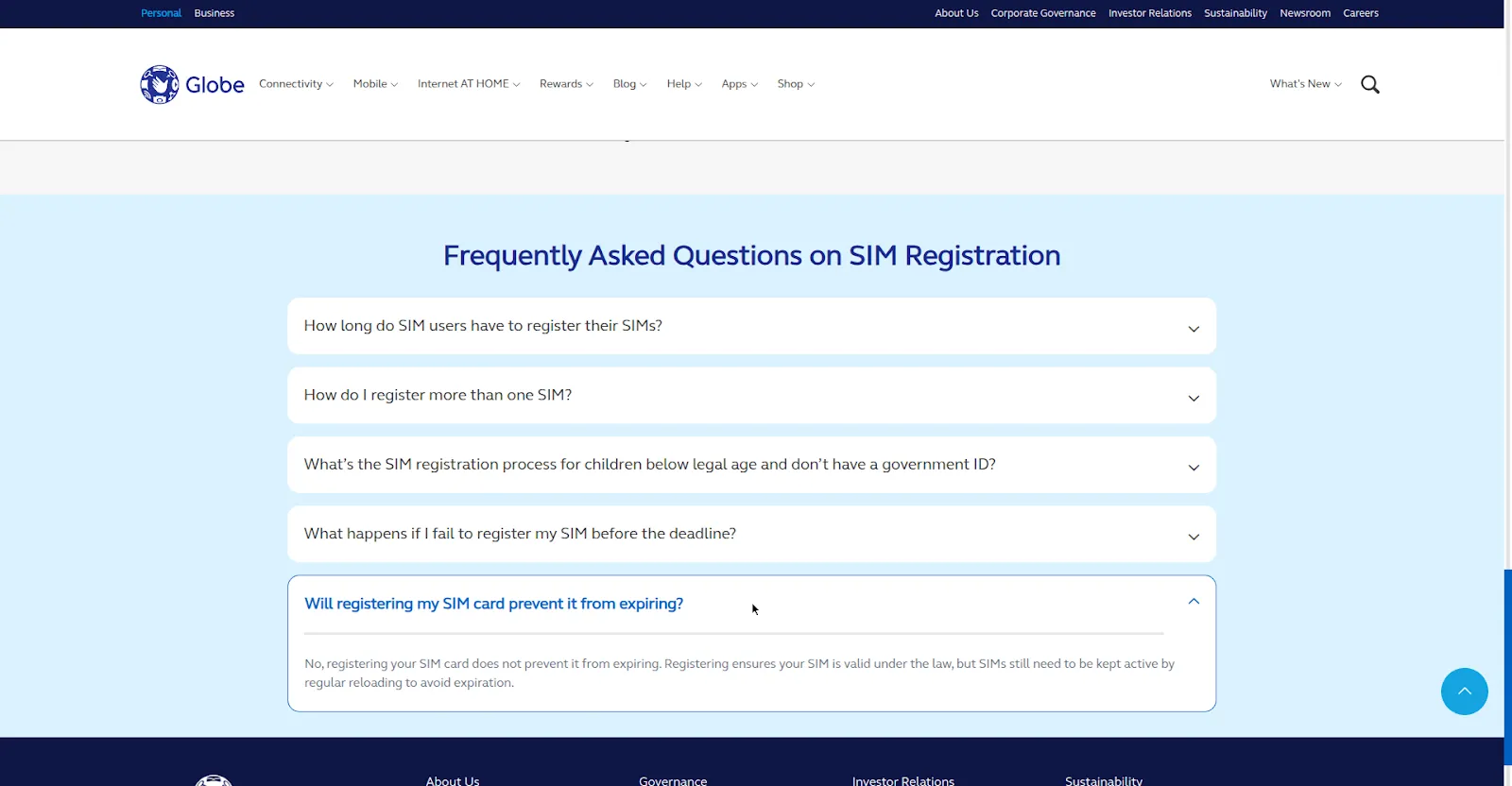1512x786 pixels.
Task: Go to Corporate Governance page
Action: point(1043,13)
